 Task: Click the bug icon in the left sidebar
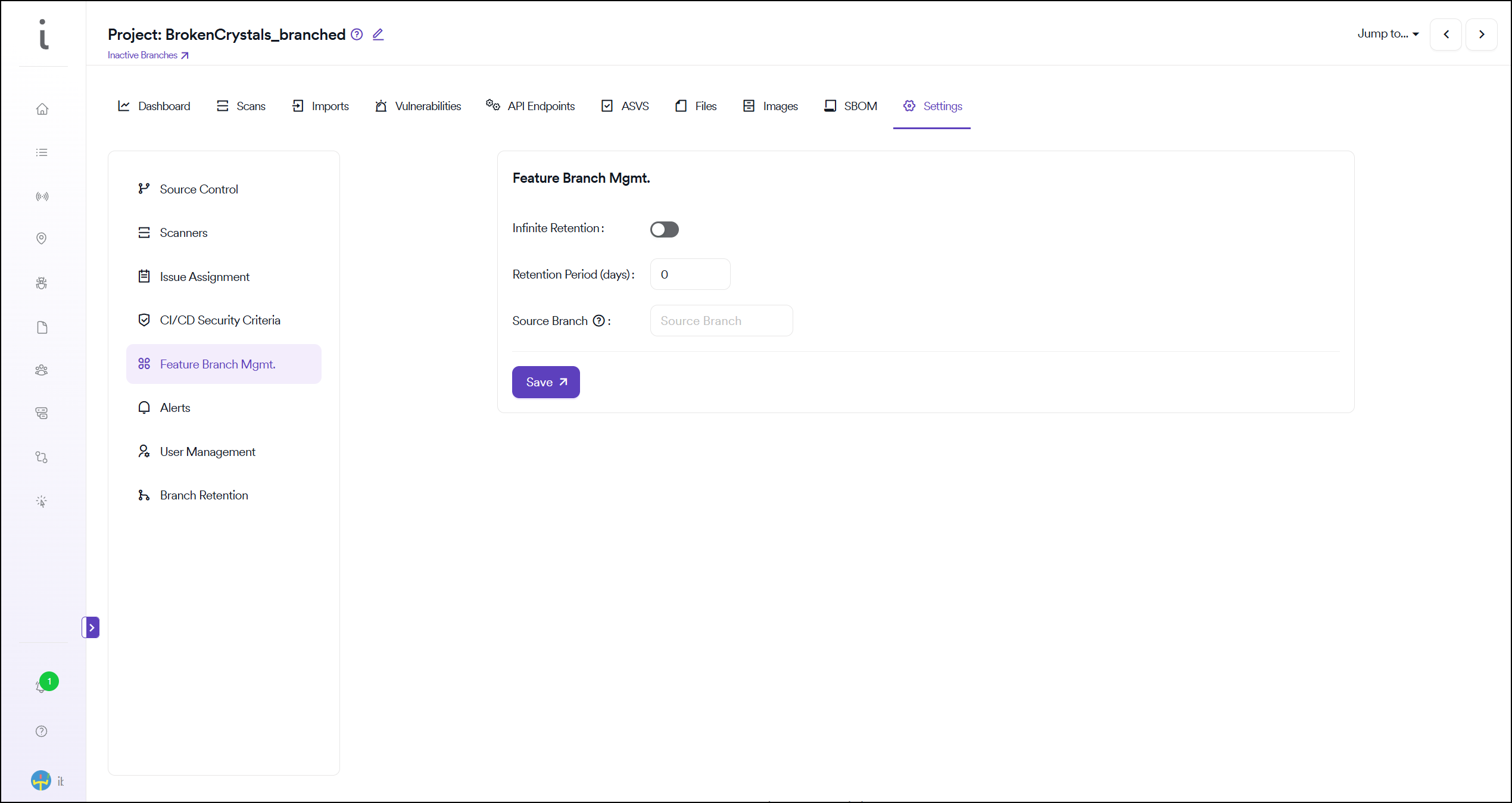42,283
